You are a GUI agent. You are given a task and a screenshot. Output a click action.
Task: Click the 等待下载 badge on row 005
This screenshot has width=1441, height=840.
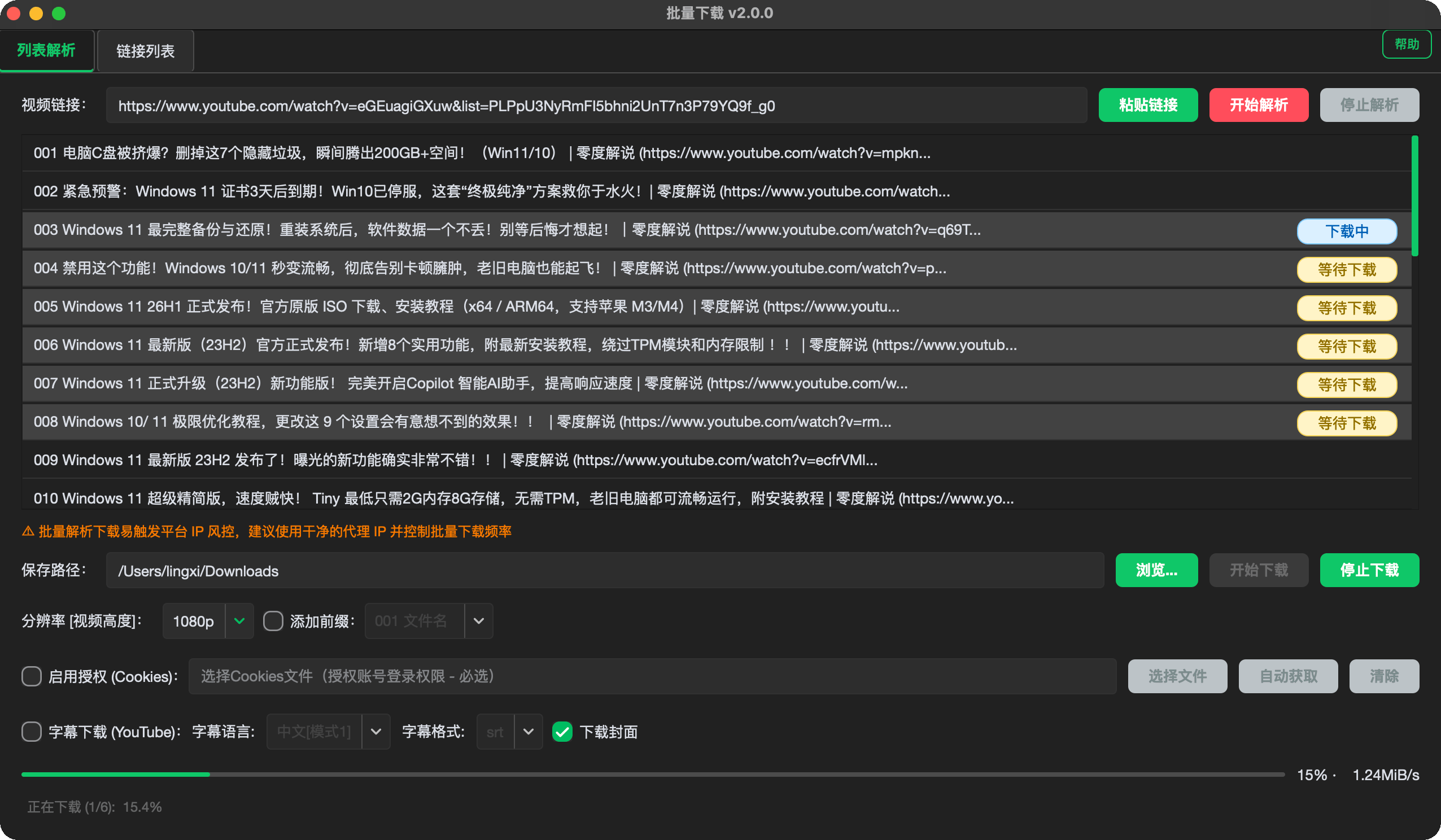click(1347, 308)
